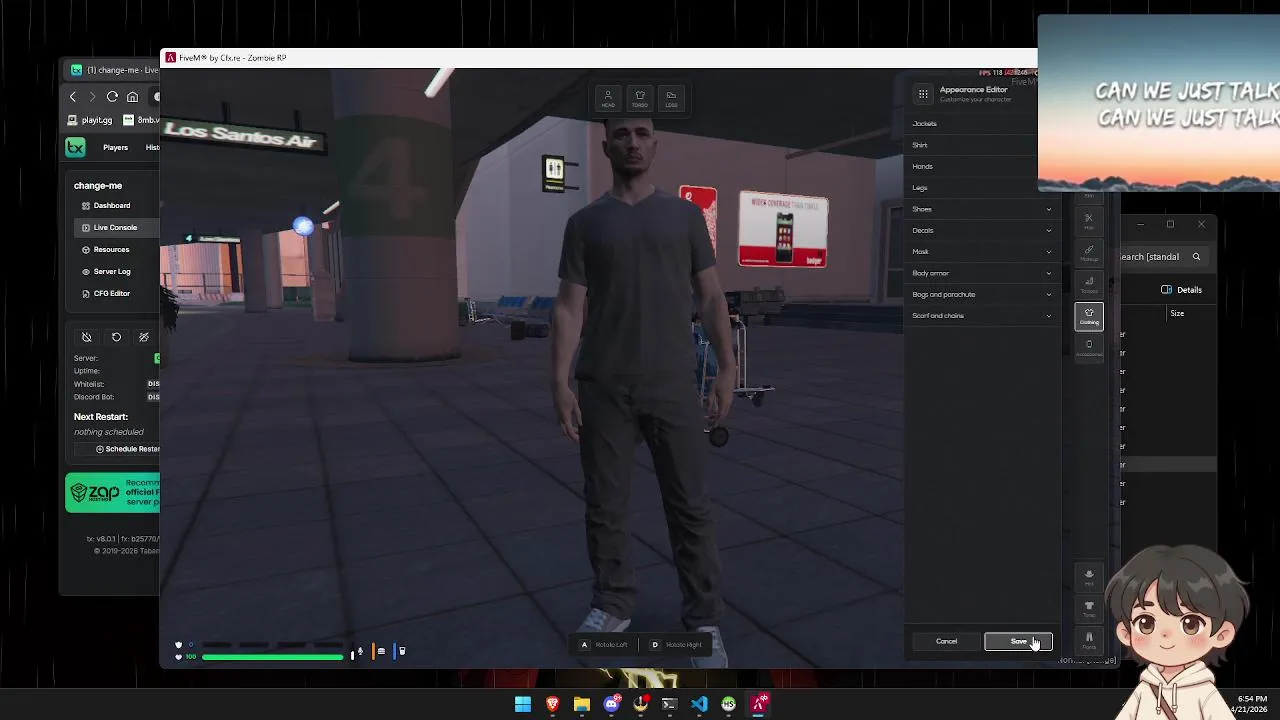The image size is (1280, 720).
Task: Click the txAdmin tx logo
Action: [75, 147]
